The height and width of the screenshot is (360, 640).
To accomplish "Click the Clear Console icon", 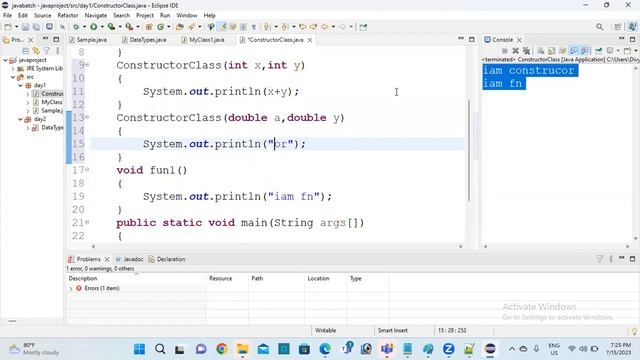I will pos(541,51).
